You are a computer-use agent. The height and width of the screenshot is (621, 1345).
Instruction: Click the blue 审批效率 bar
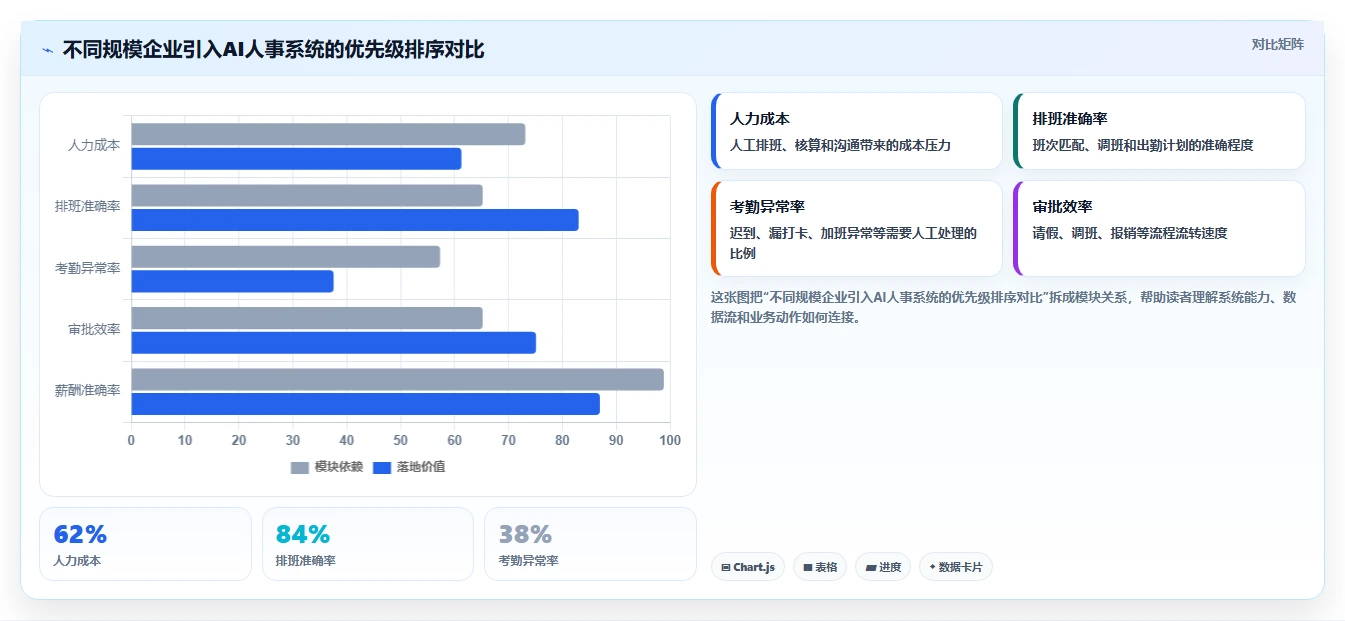333,343
